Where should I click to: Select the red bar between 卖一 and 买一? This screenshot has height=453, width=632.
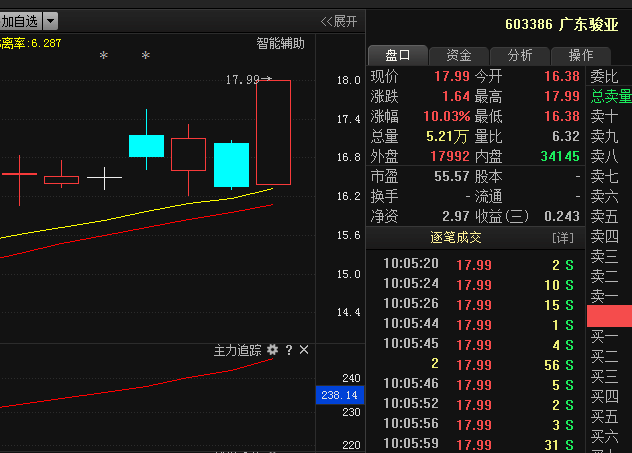tap(609, 316)
